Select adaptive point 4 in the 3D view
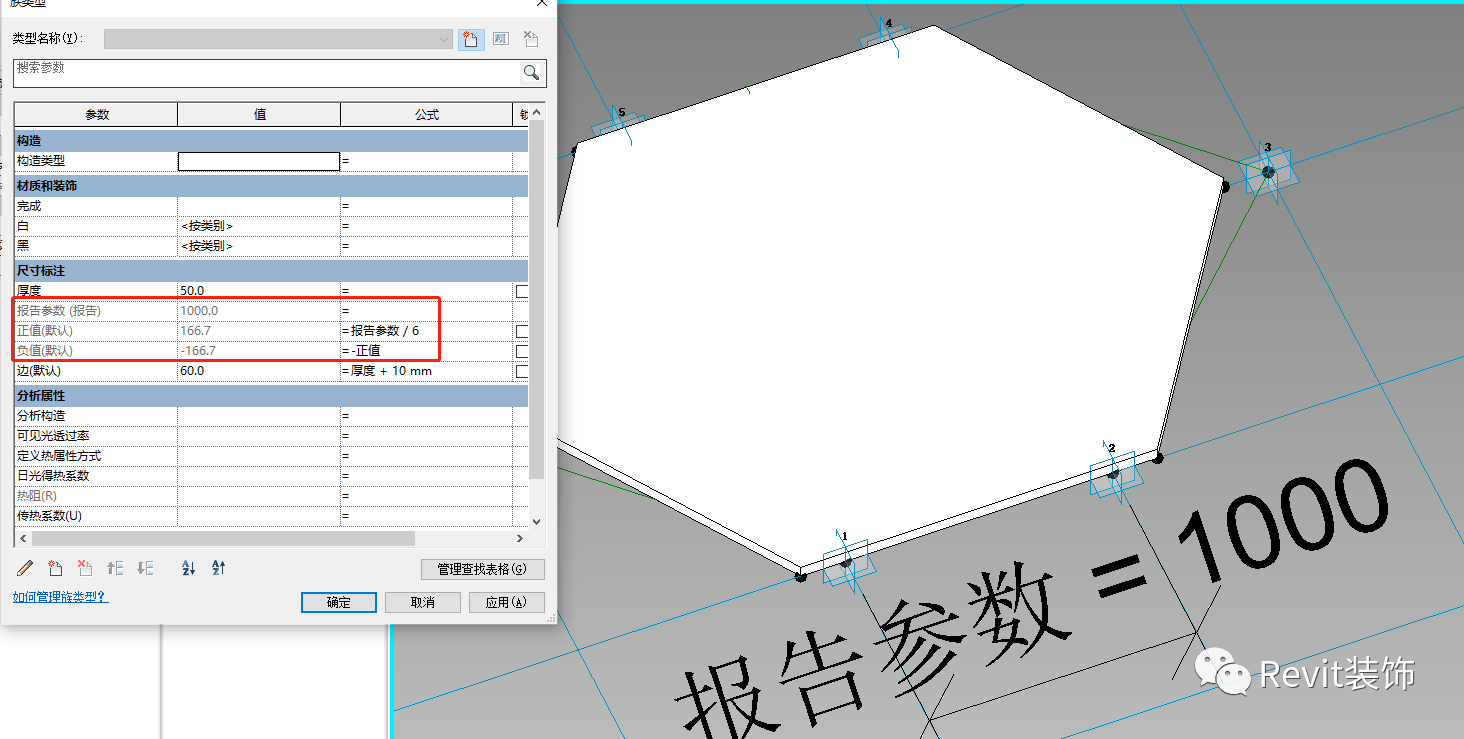 click(x=886, y=35)
